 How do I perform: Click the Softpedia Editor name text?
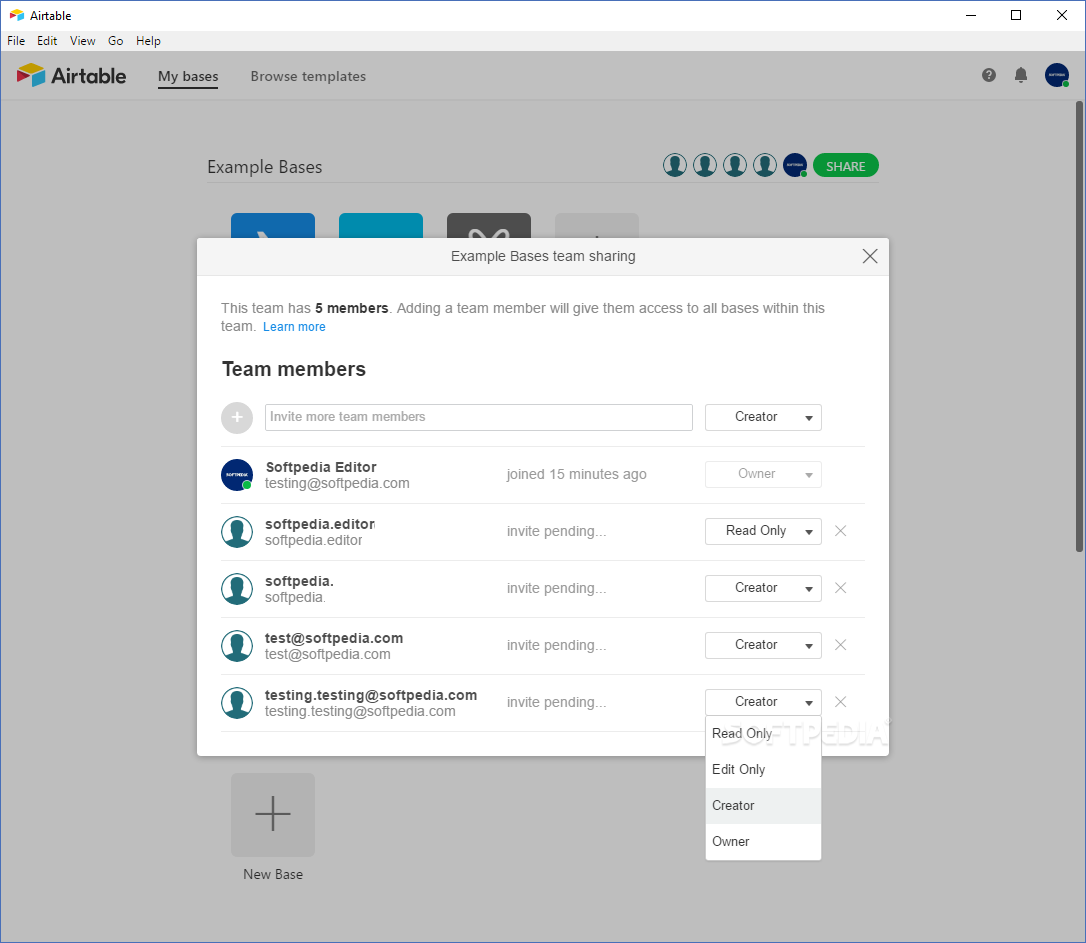click(321, 467)
